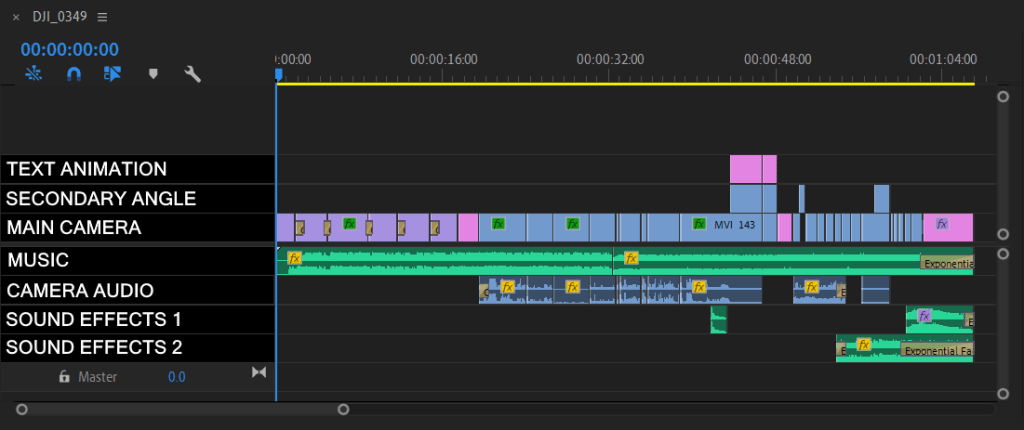Click the 00:00:32:00 mark on time ruler
Viewport: 1024px width, 430px height.
pyautogui.click(x=609, y=60)
